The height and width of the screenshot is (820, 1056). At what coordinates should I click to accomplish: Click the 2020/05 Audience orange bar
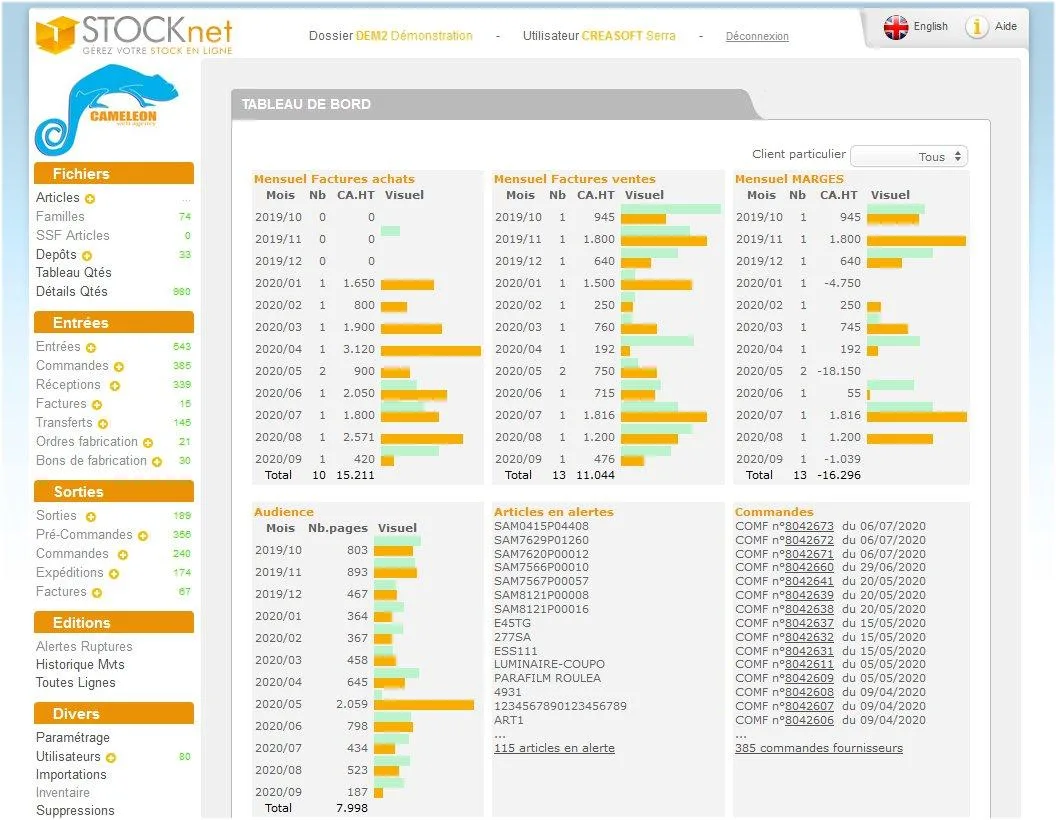[x=424, y=705]
